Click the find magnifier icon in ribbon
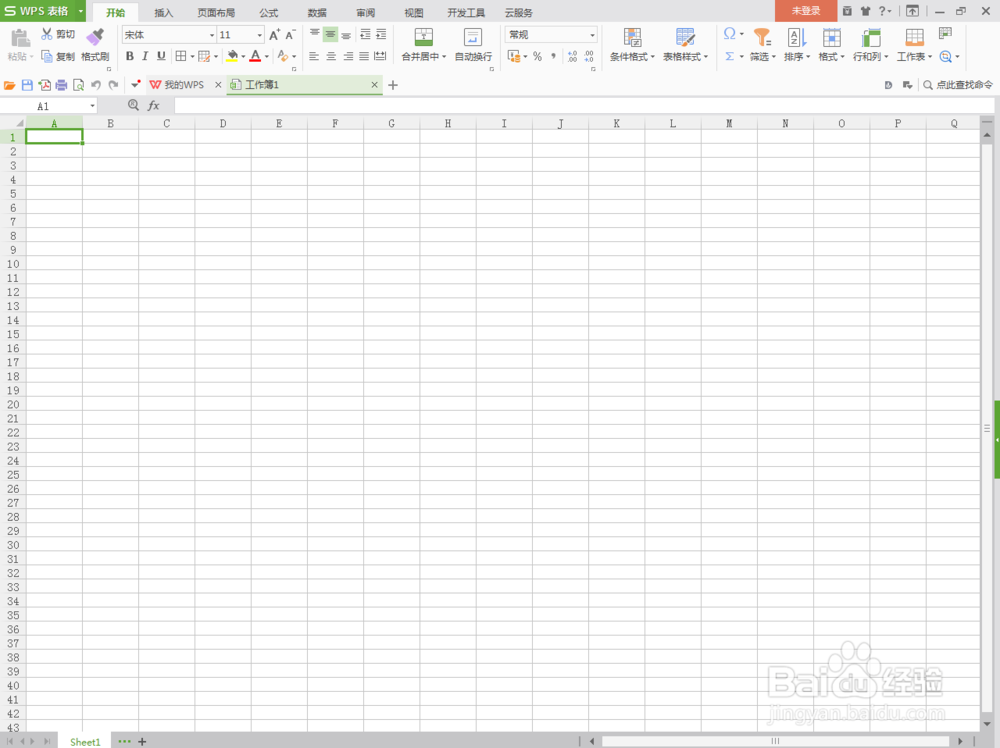Image resolution: width=1000 pixels, height=748 pixels. (946, 56)
